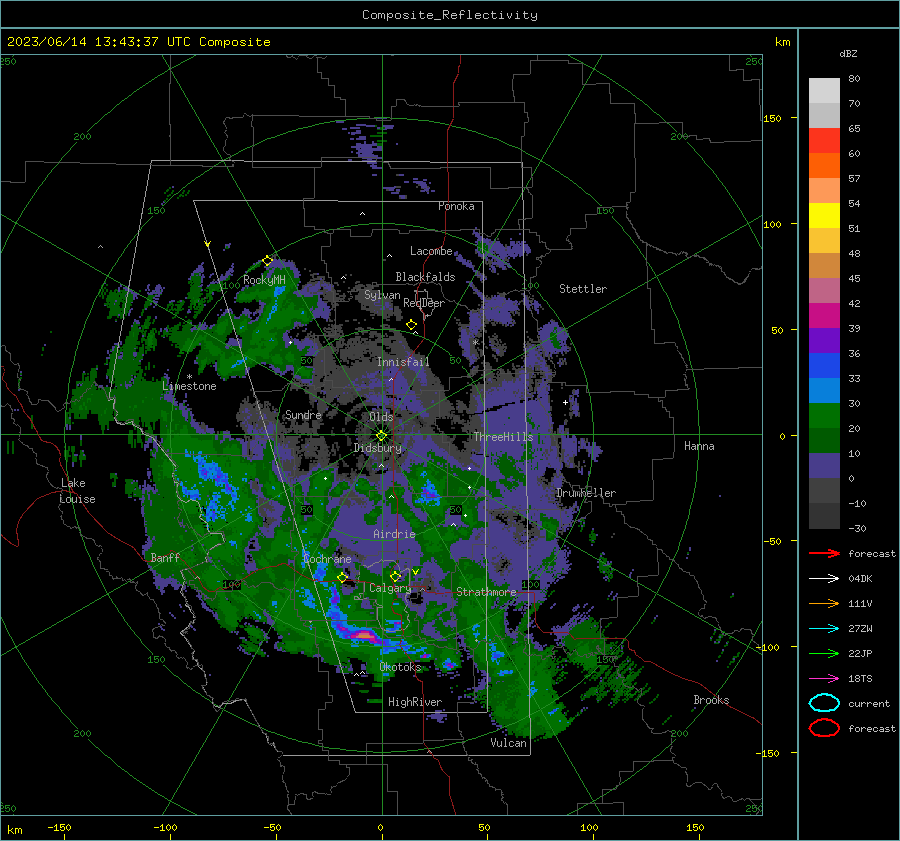Screen dimensions: 900x841
Task: Click the Cochrane city label
Action: coord(327,559)
